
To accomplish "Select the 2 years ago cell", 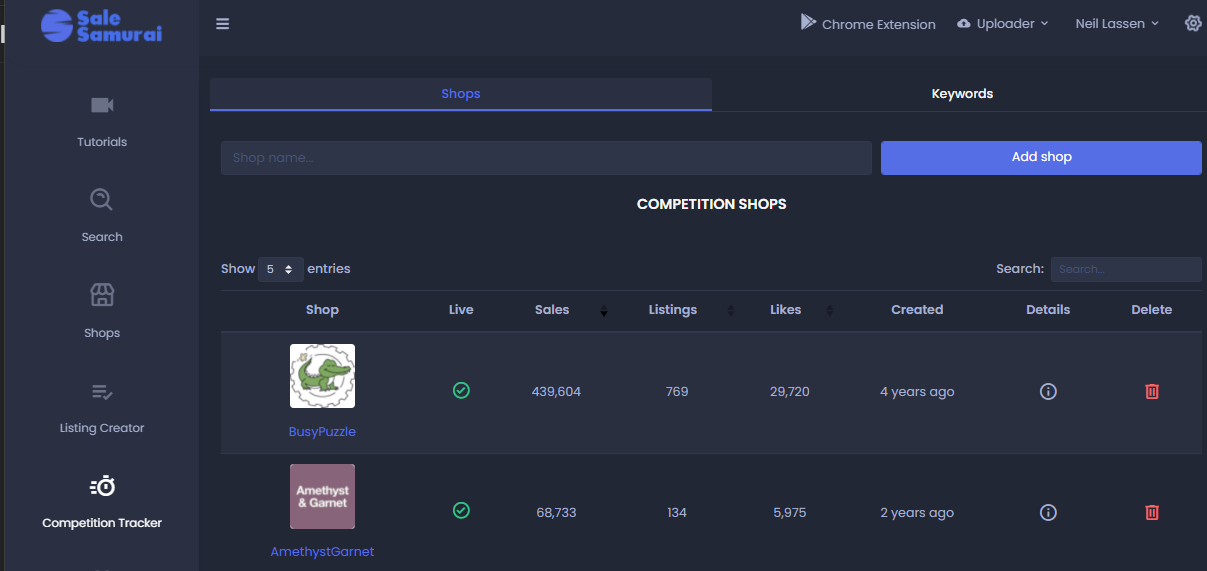I will point(917,513).
